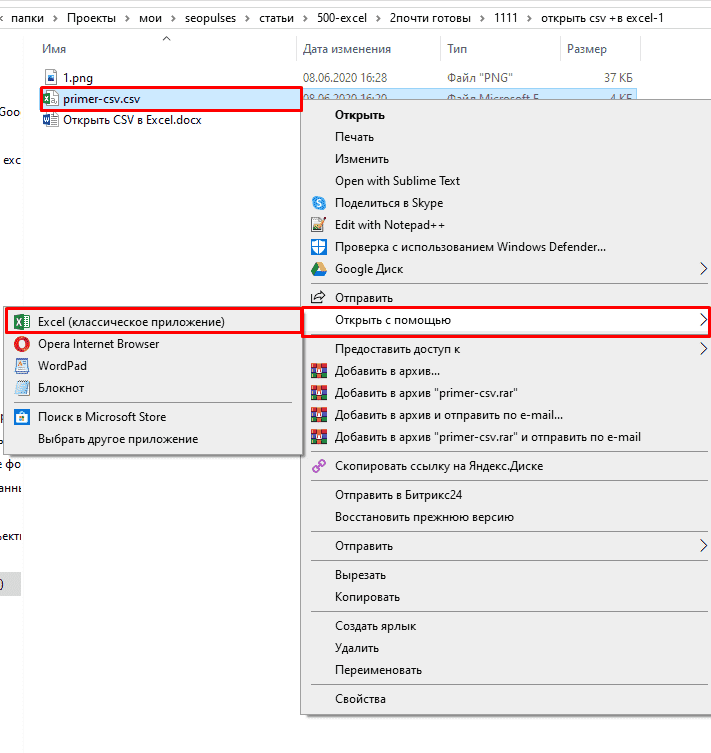Expand the Предоставить доступ к submenu arrow
This screenshot has height=753, width=711.
pyautogui.click(x=703, y=349)
